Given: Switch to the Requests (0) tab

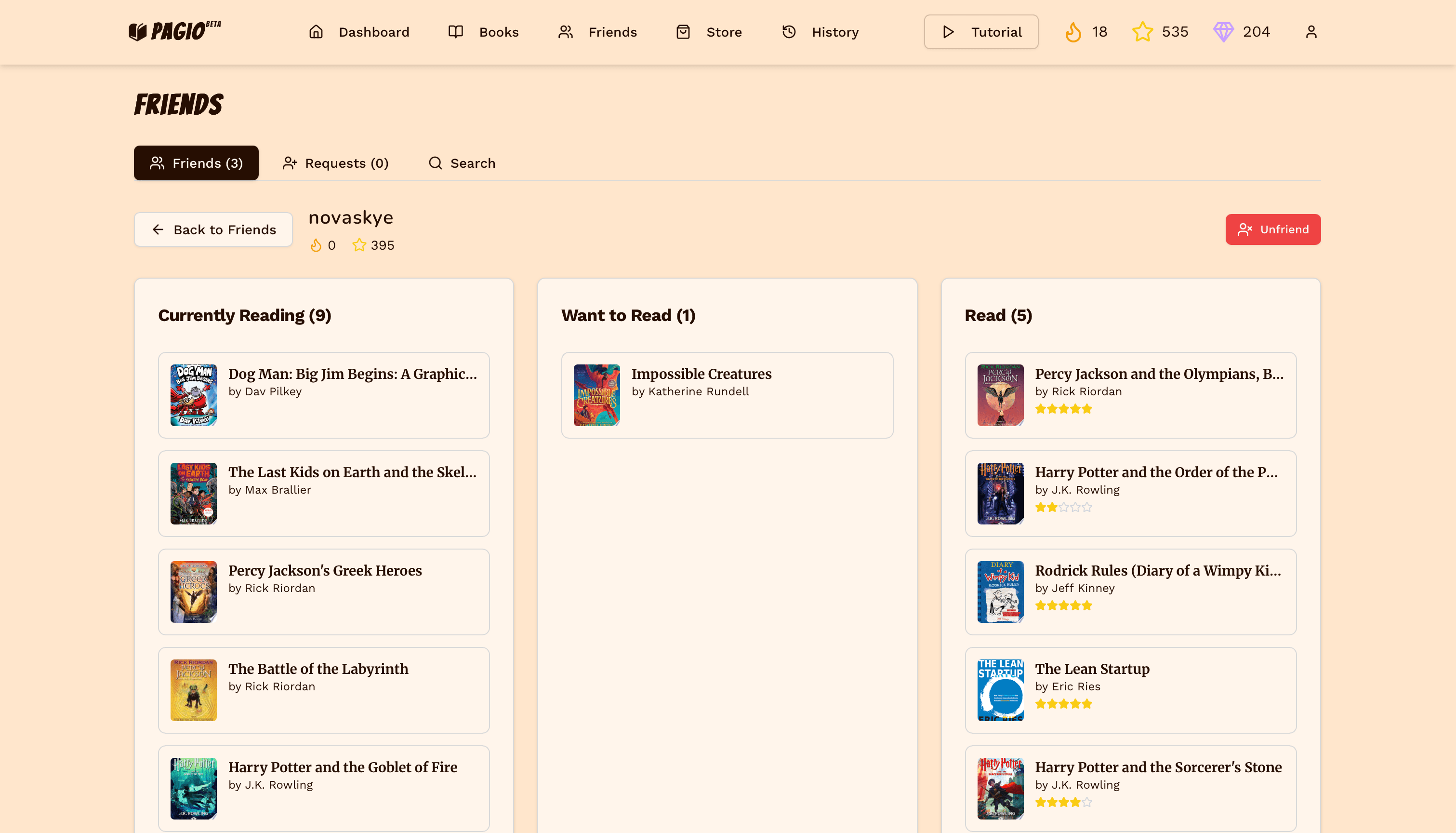Looking at the screenshot, I should (335, 163).
